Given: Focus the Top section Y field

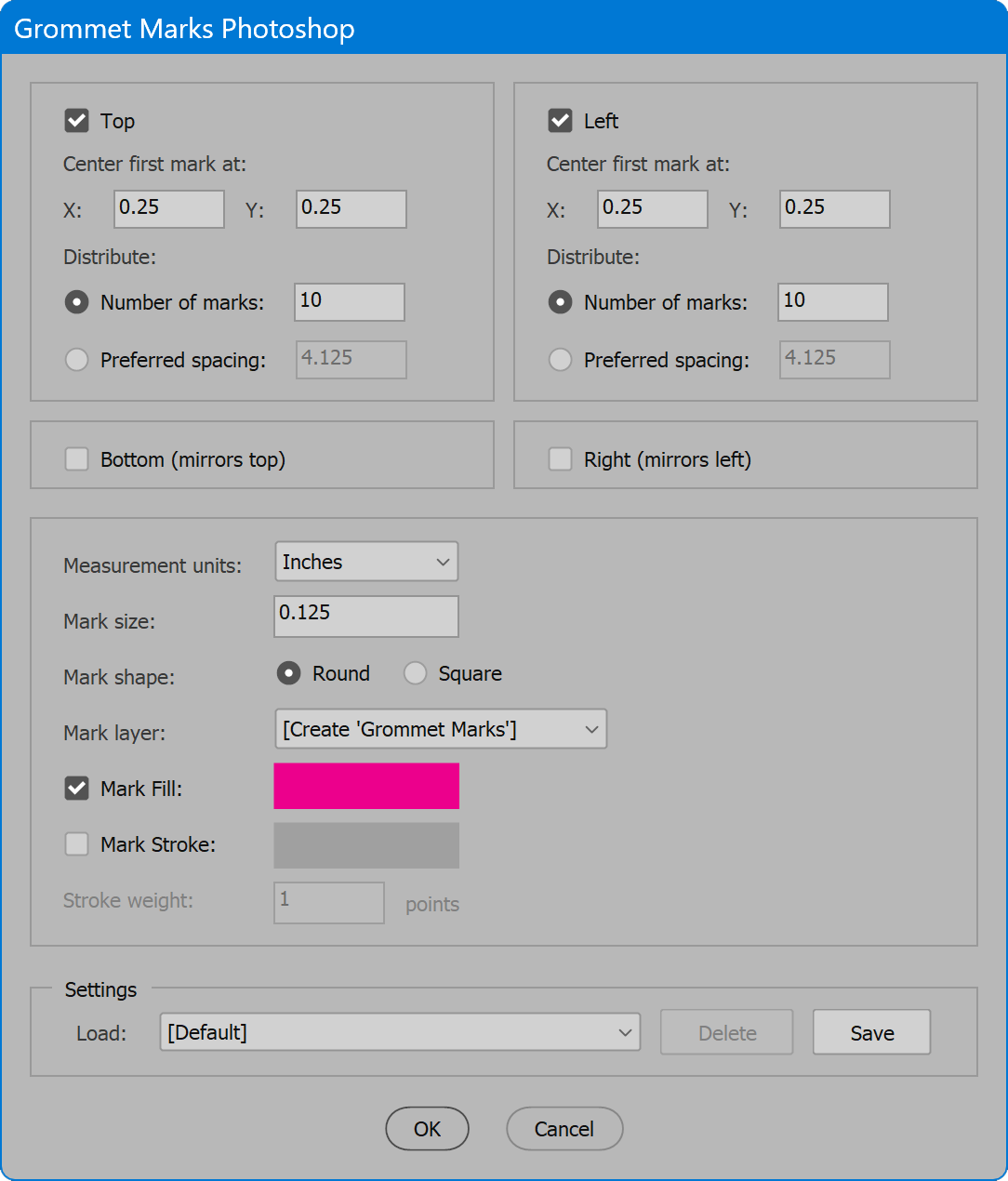Looking at the screenshot, I should click(x=351, y=209).
